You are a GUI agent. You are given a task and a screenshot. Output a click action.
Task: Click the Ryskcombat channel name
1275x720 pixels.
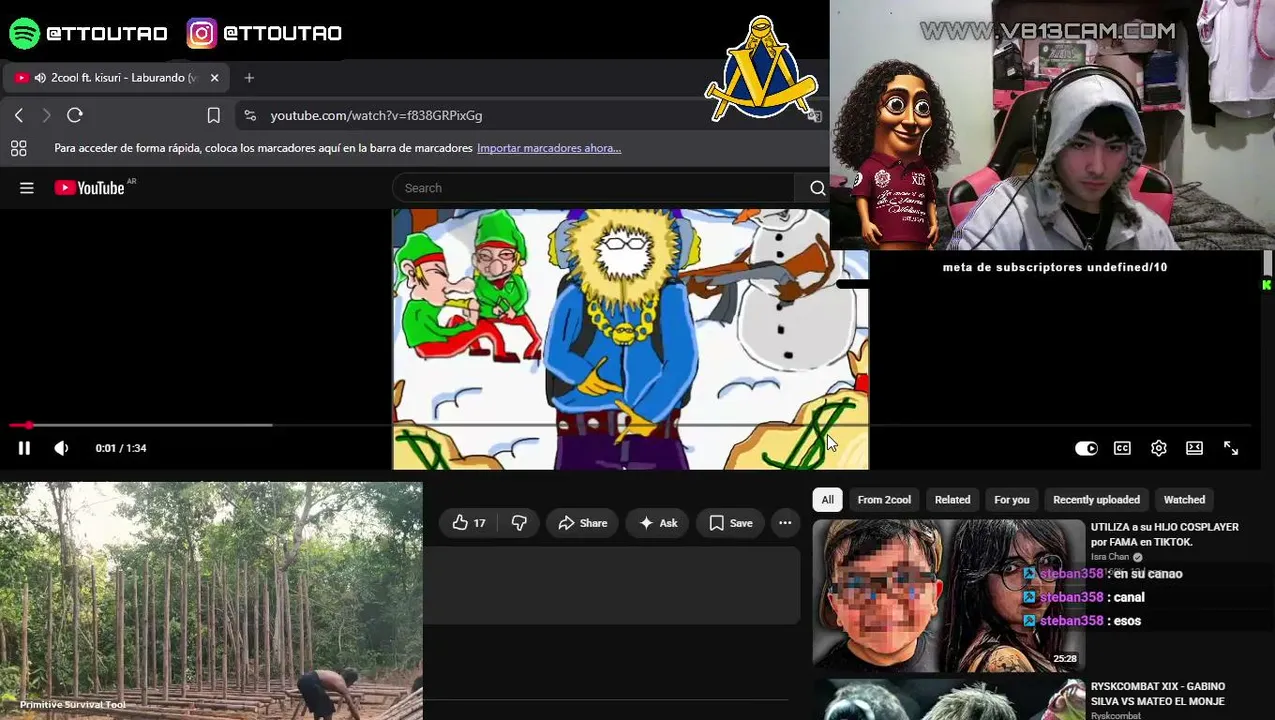[1115, 716]
